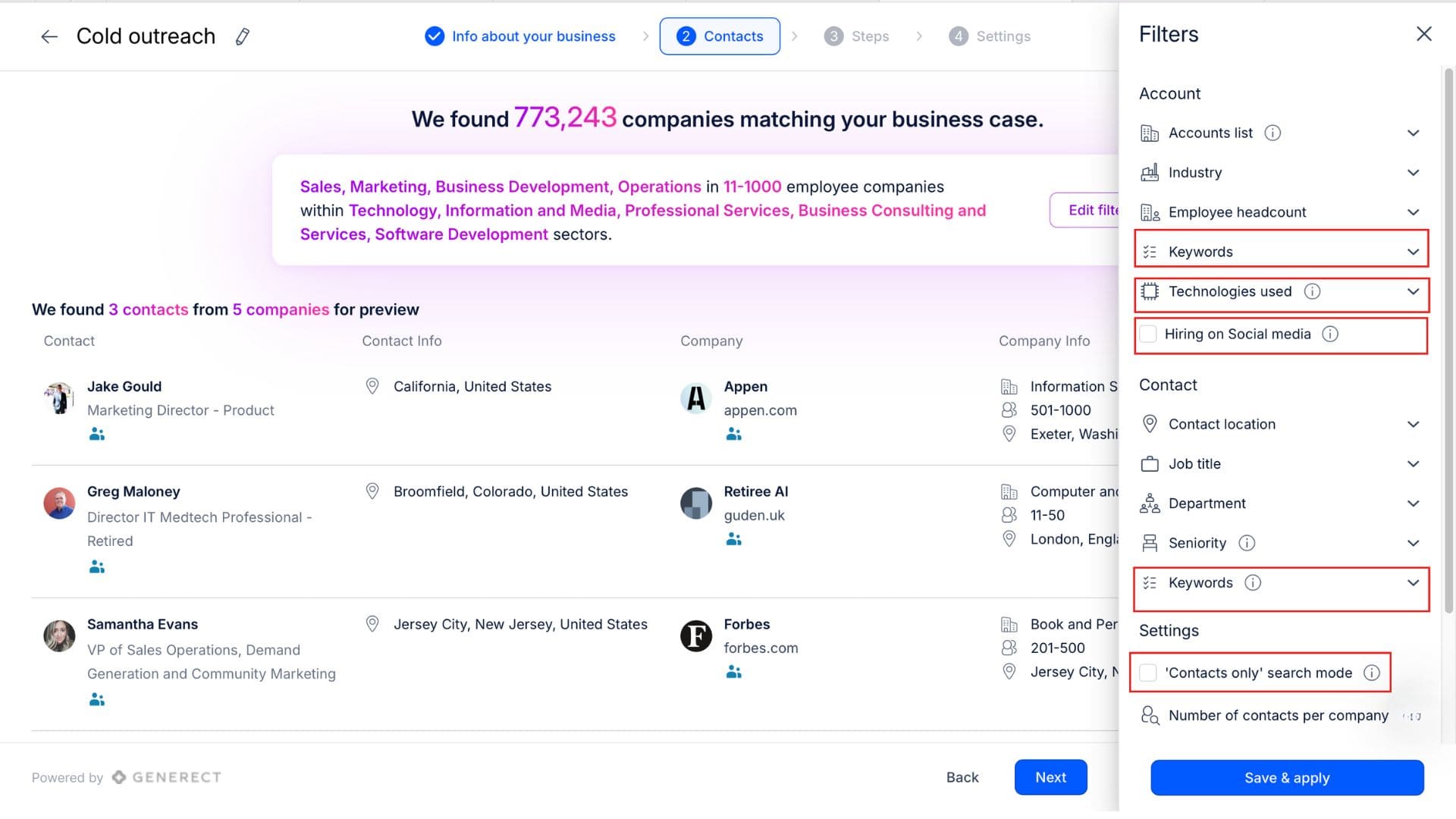The width and height of the screenshot is (1456, 819).
Task: Navigate to the Steps tab
Action: [869, 35]
